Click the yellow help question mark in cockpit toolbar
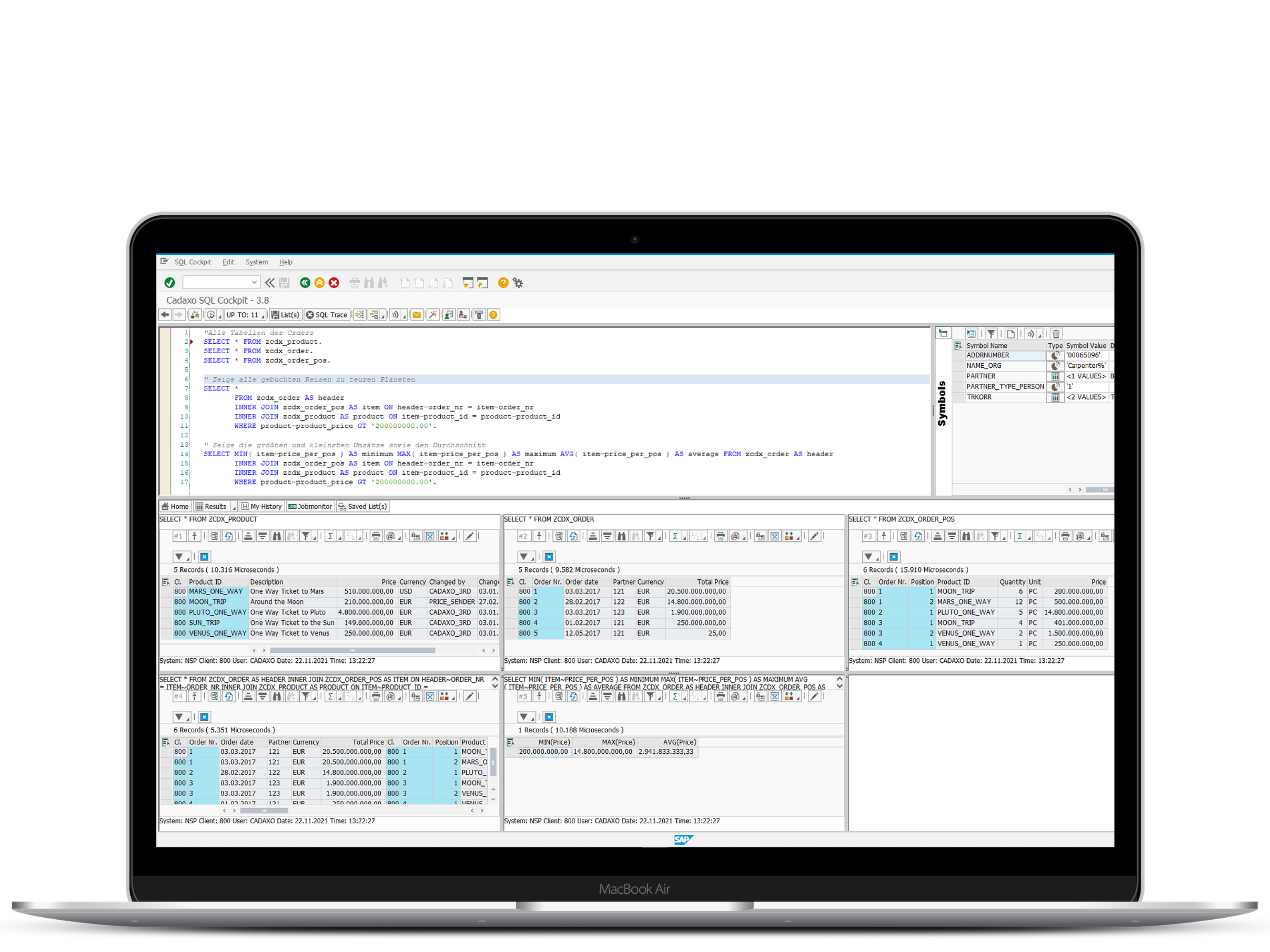1270x952 pixels. point(493,315)
